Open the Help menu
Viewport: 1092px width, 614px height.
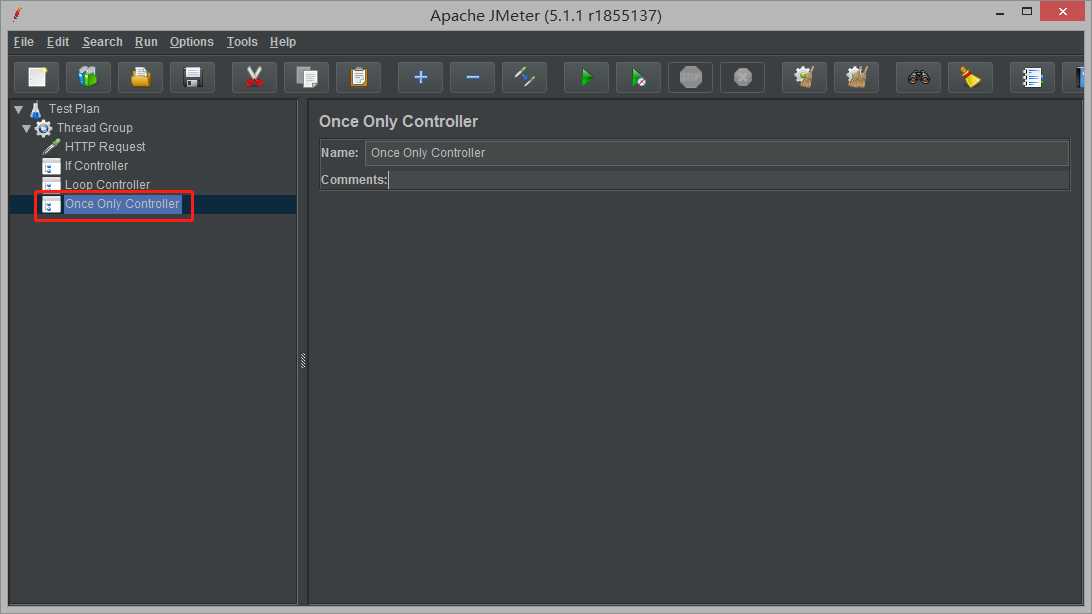tap(283, 42)
